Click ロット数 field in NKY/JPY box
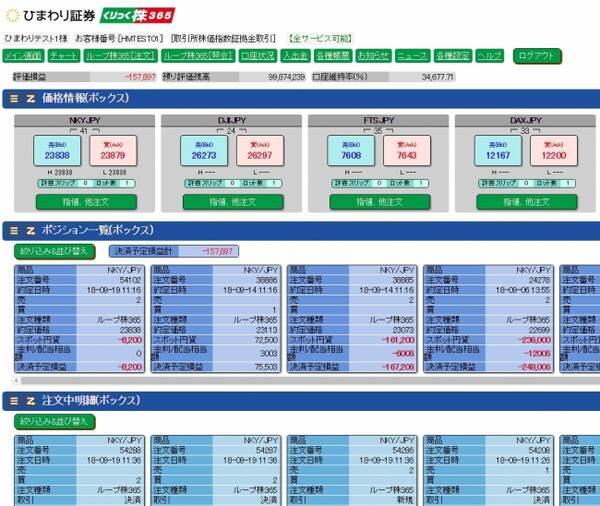 (x=126, y=183)
